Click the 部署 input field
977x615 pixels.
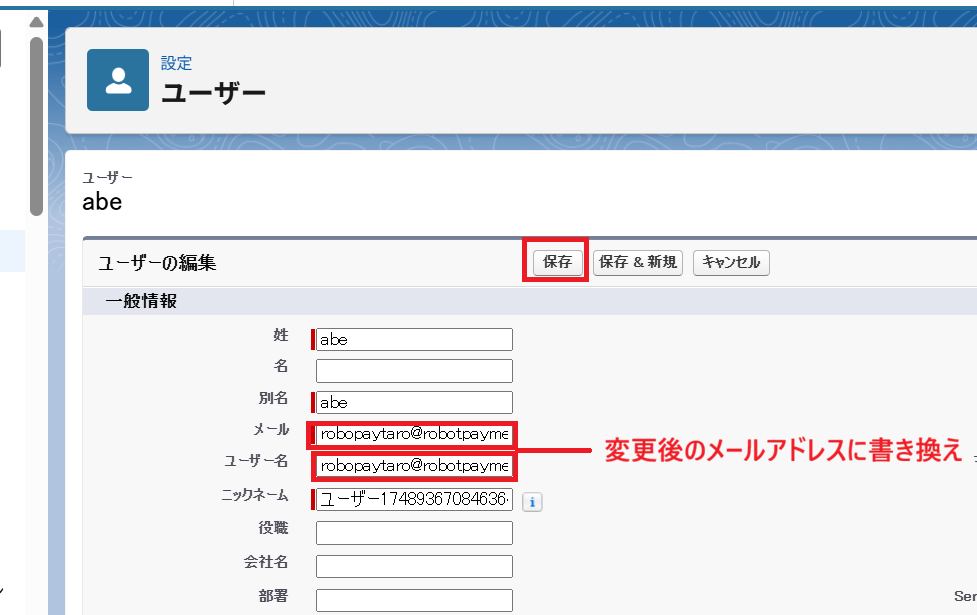pos(414,600)
